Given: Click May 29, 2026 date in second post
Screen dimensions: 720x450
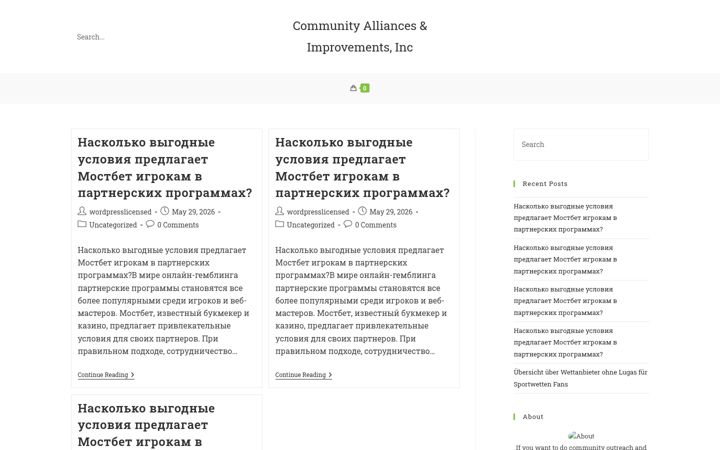Looking at the screenshot, I should pos(391,212).
